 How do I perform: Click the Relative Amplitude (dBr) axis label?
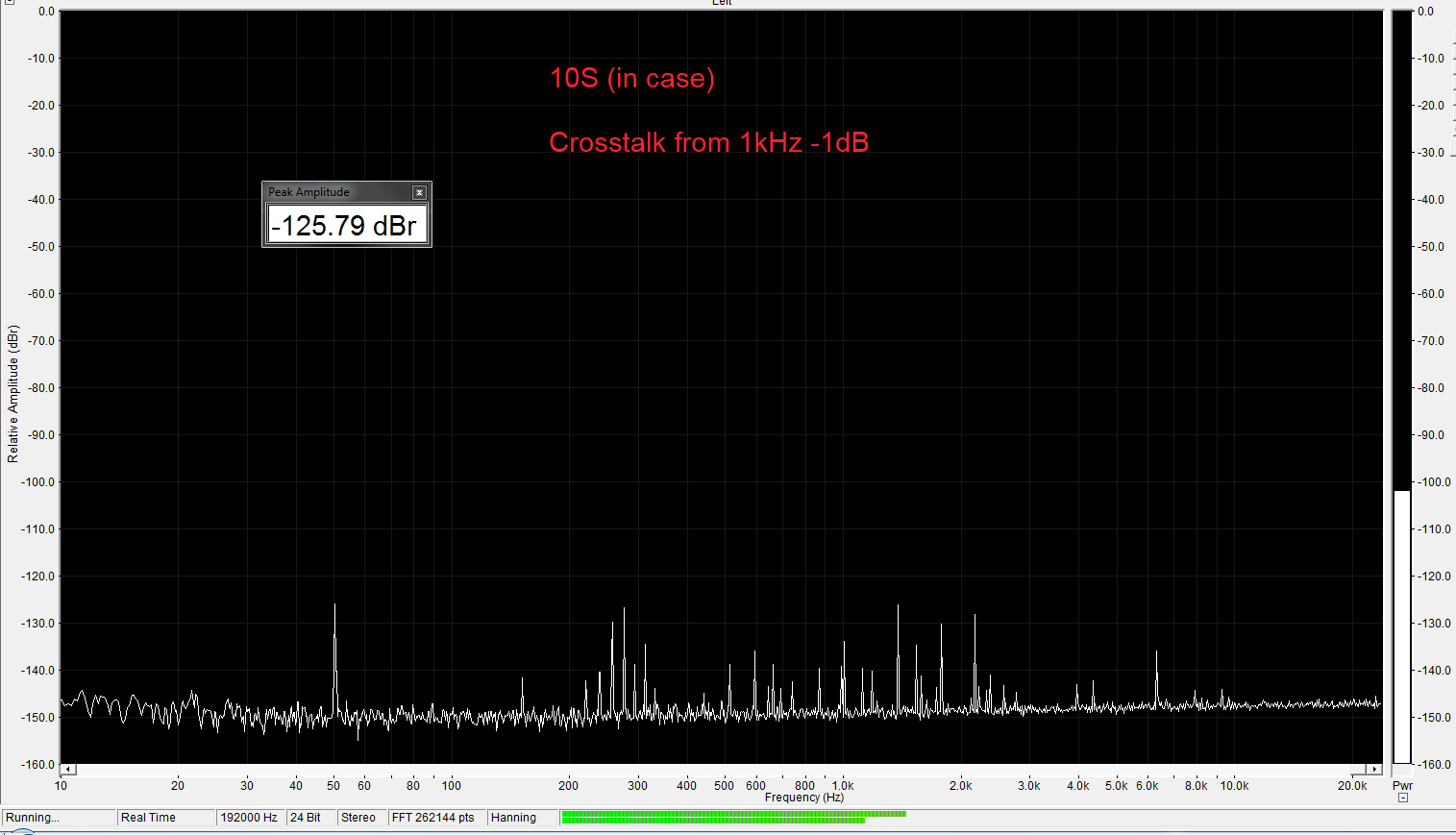pyautogui.click(x=12, y=394)
